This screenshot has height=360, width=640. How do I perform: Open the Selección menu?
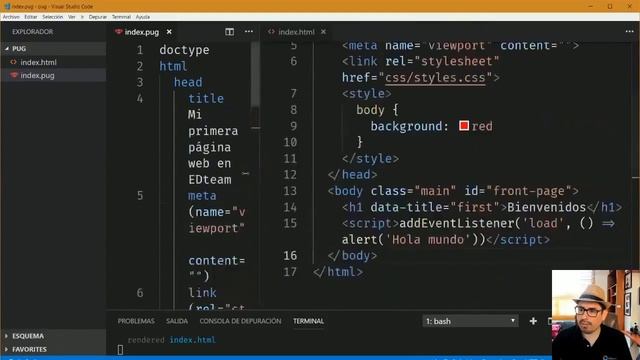pyautogui.click(x=53, y=17)
